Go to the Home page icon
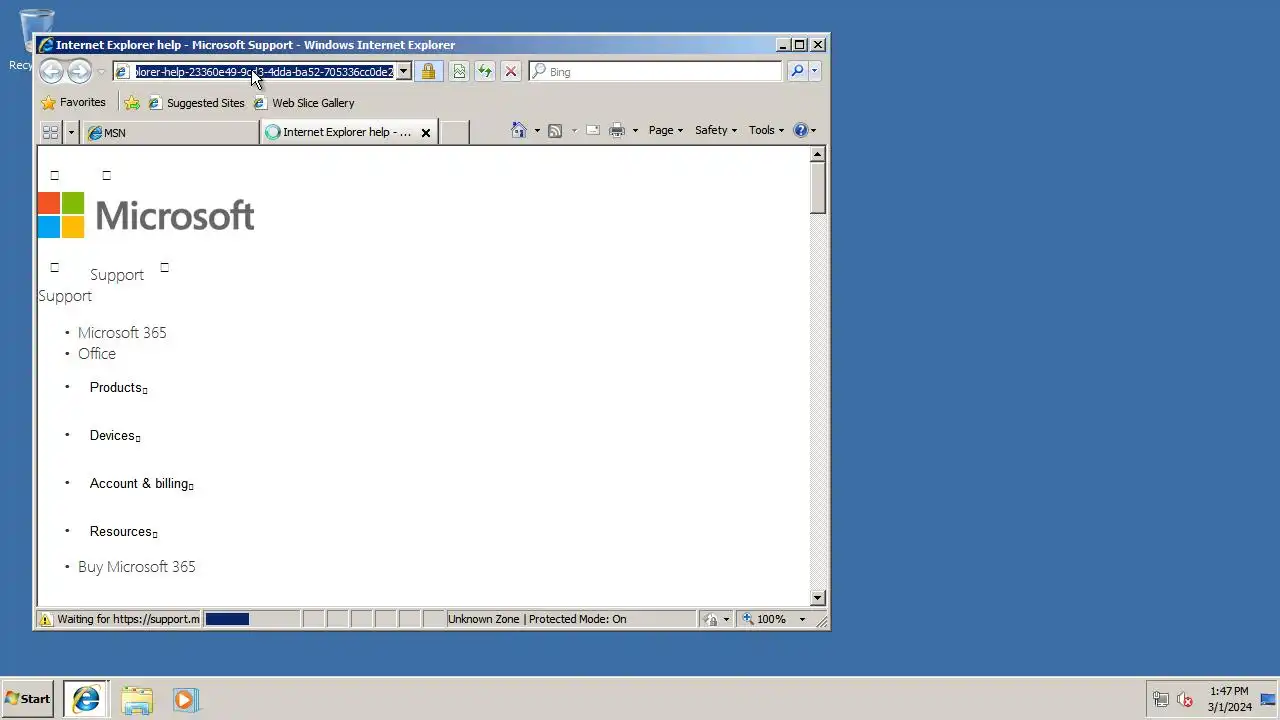 tap(518, 130)
